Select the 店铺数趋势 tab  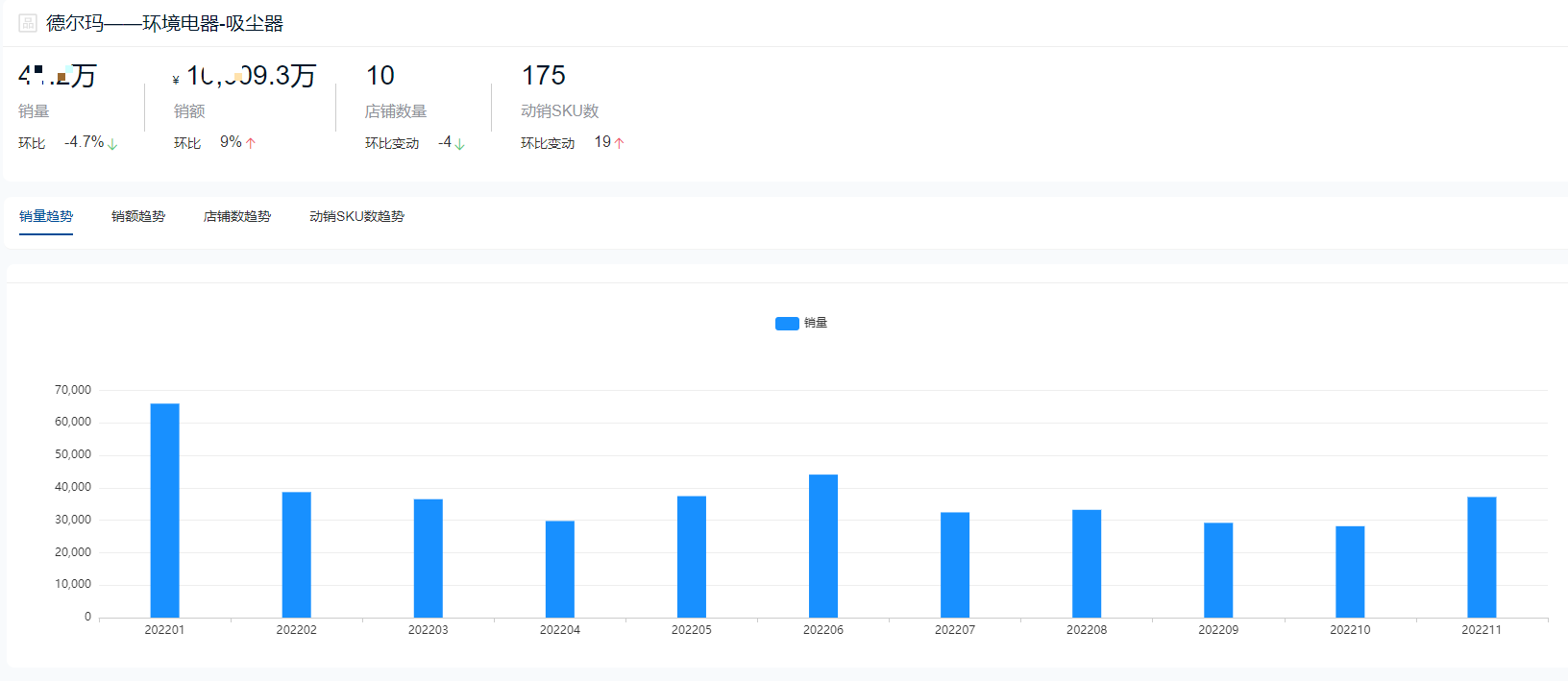tap(237, 216)
